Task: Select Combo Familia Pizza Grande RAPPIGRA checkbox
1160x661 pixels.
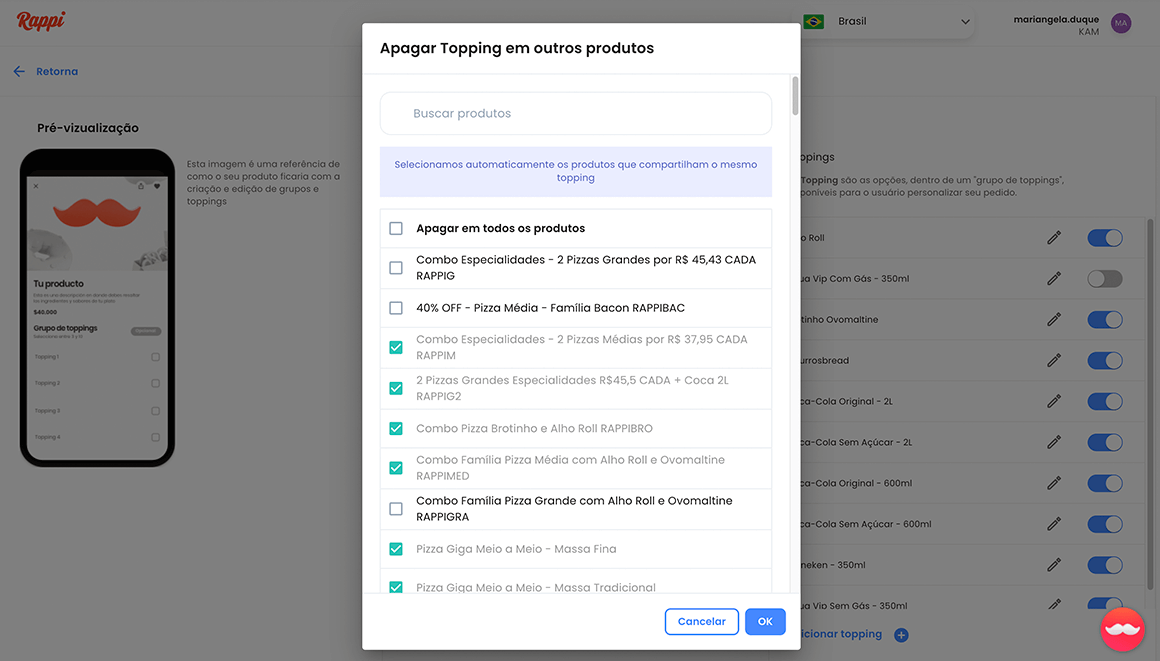Action: [x=396, y=509]
